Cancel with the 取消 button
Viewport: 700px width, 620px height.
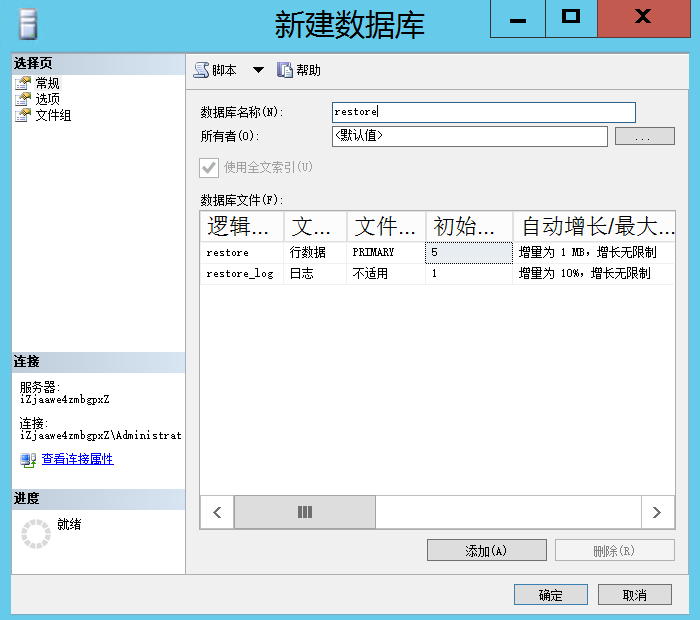coord(634,595)
